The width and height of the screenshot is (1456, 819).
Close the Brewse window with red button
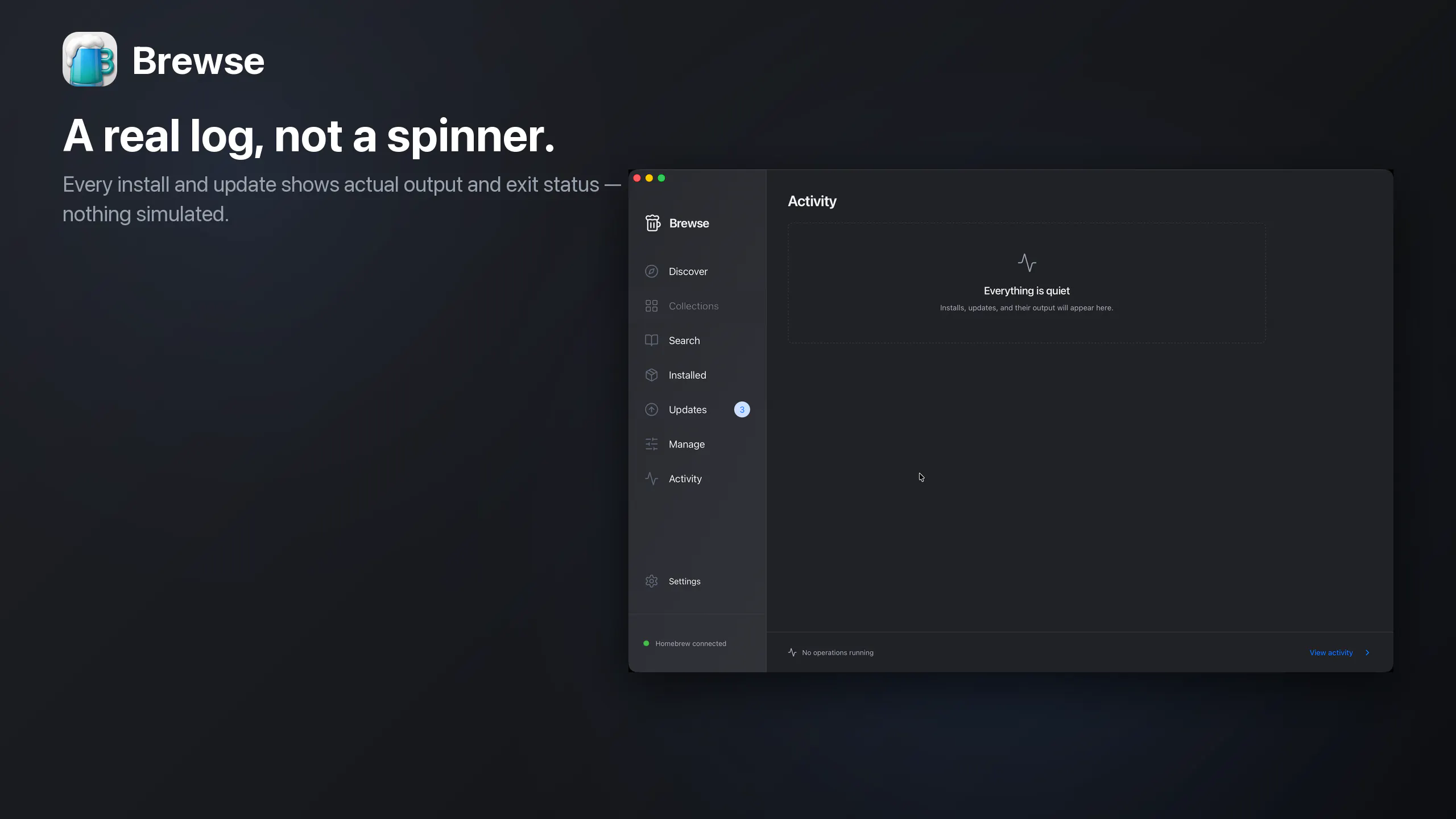pos(637,178)
